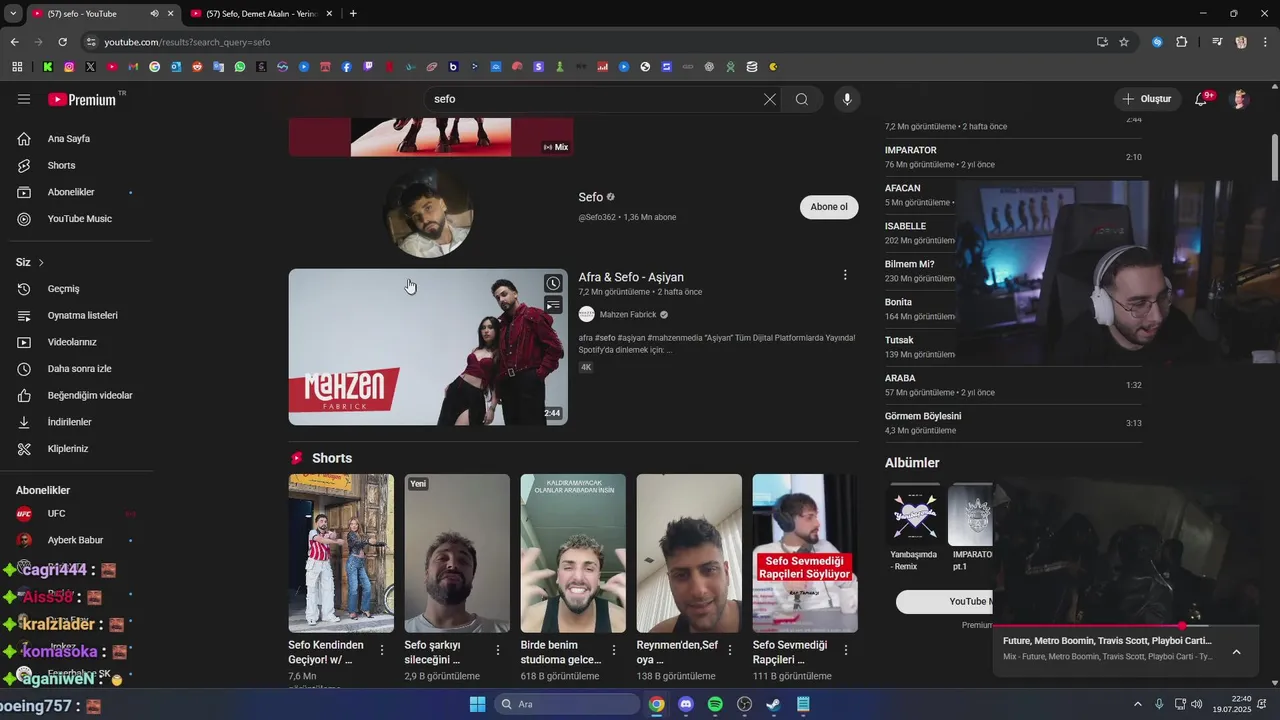The width and height of the screenshot is (1280, 720).
Task: Expand miniplayer with up chevron
Action: tap(1236, 652)
